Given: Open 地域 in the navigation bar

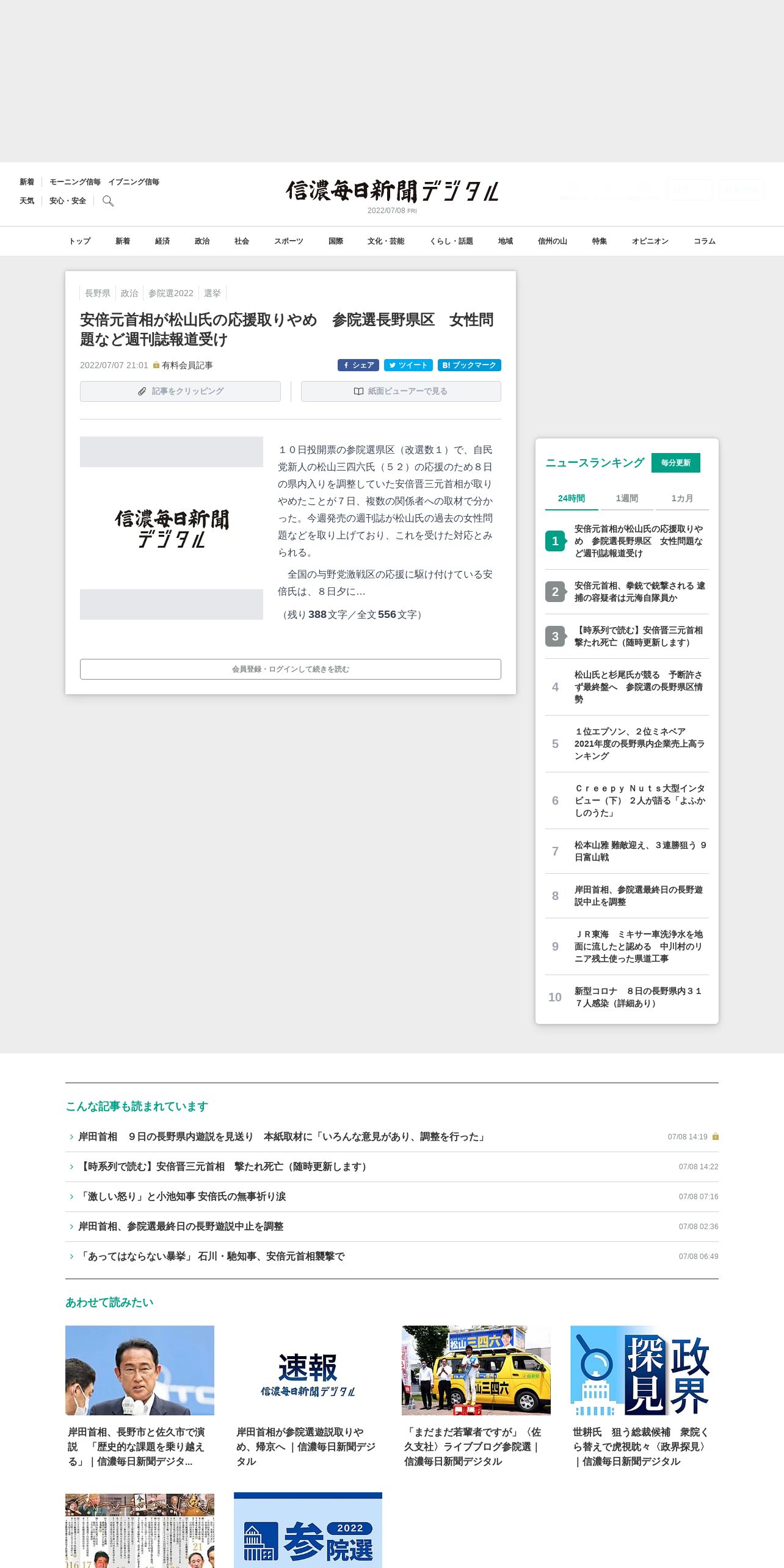Looking at the screenshot, I should [506, 241].
